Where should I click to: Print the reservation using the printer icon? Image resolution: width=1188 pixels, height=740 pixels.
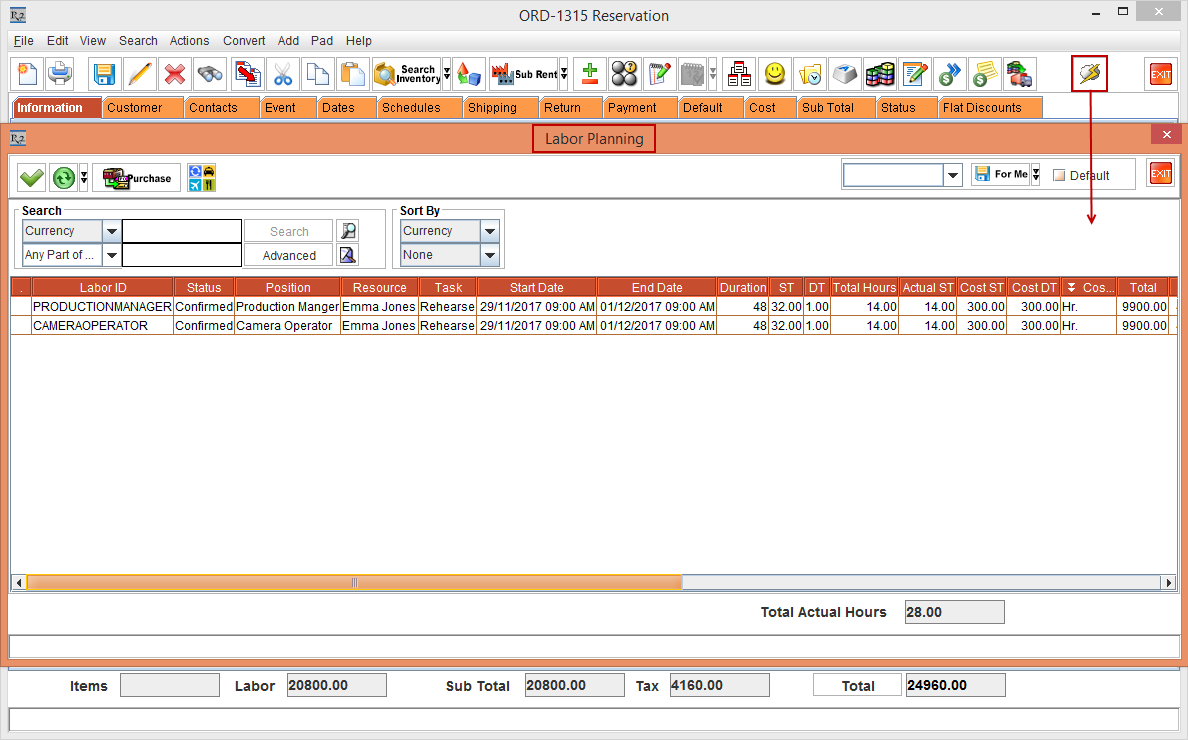60,73
